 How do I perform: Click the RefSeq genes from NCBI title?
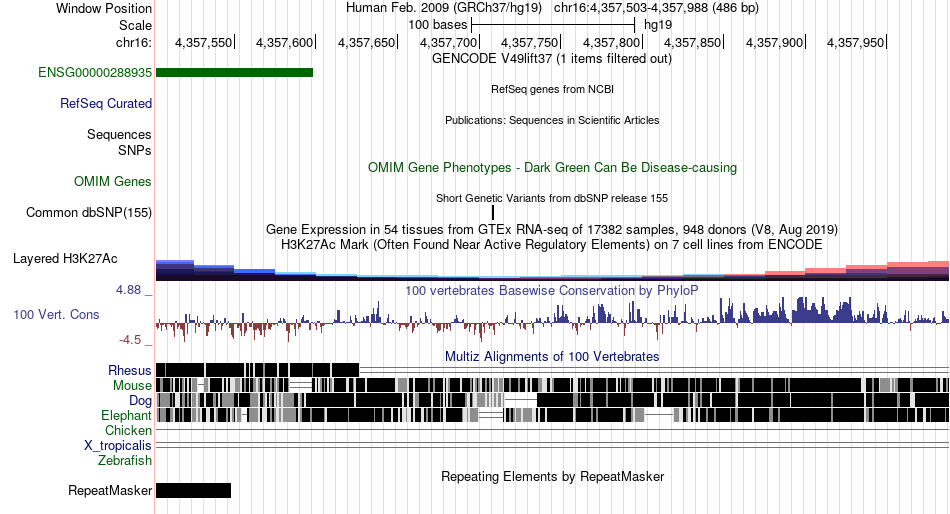pos(552,89)
